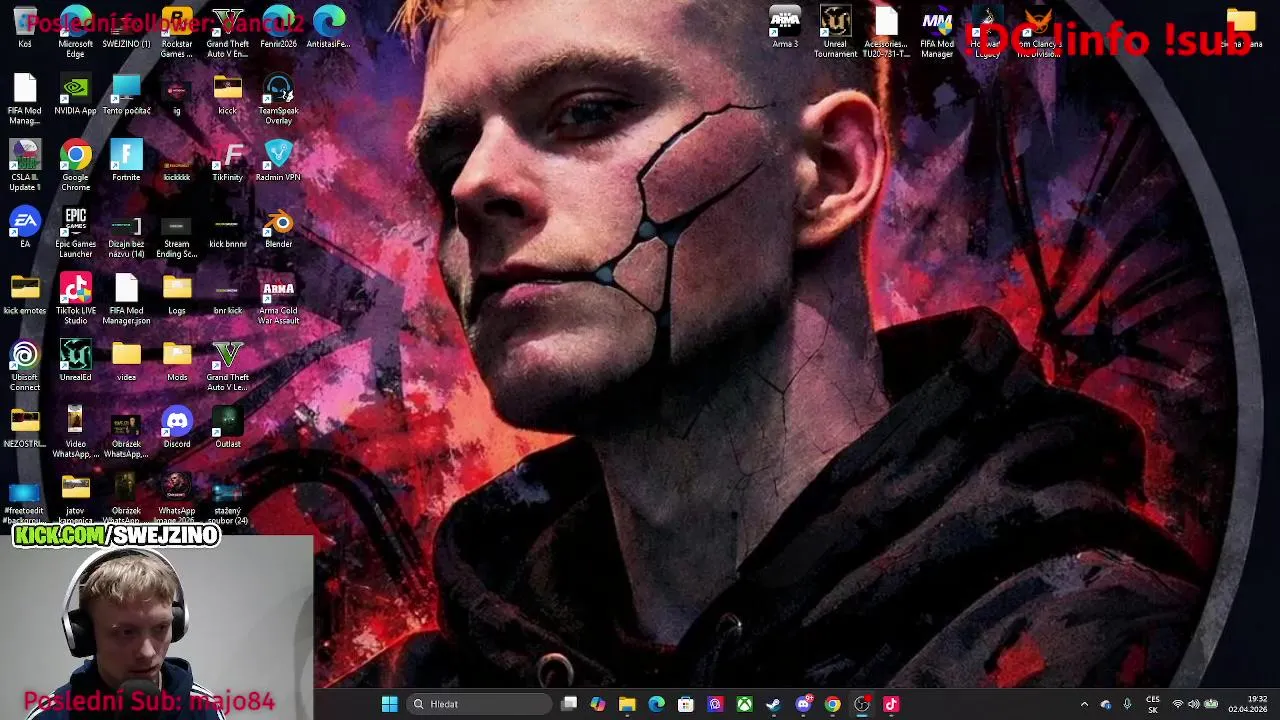Image resolution: width=1280 pixels, height=720 pixels.
Task: Launch Arma Cold War Assault shortcut
Action: 278,299
